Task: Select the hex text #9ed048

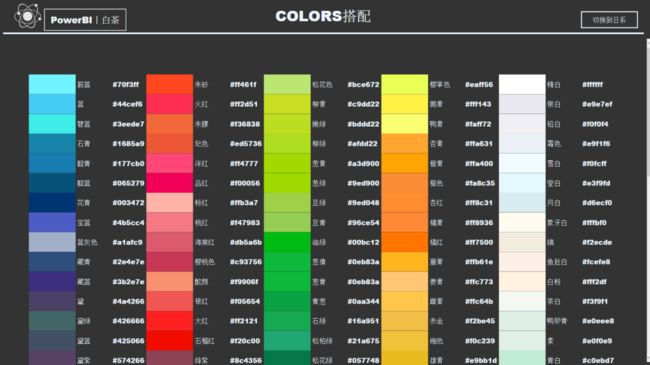Action: pyautogui.click(x=363, y=203)
